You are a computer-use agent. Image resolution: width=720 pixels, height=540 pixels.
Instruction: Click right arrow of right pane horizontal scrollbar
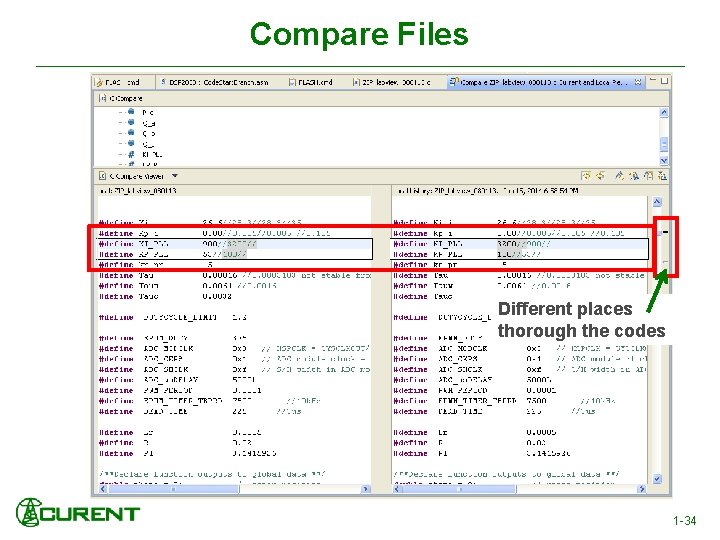coord(641,489)
